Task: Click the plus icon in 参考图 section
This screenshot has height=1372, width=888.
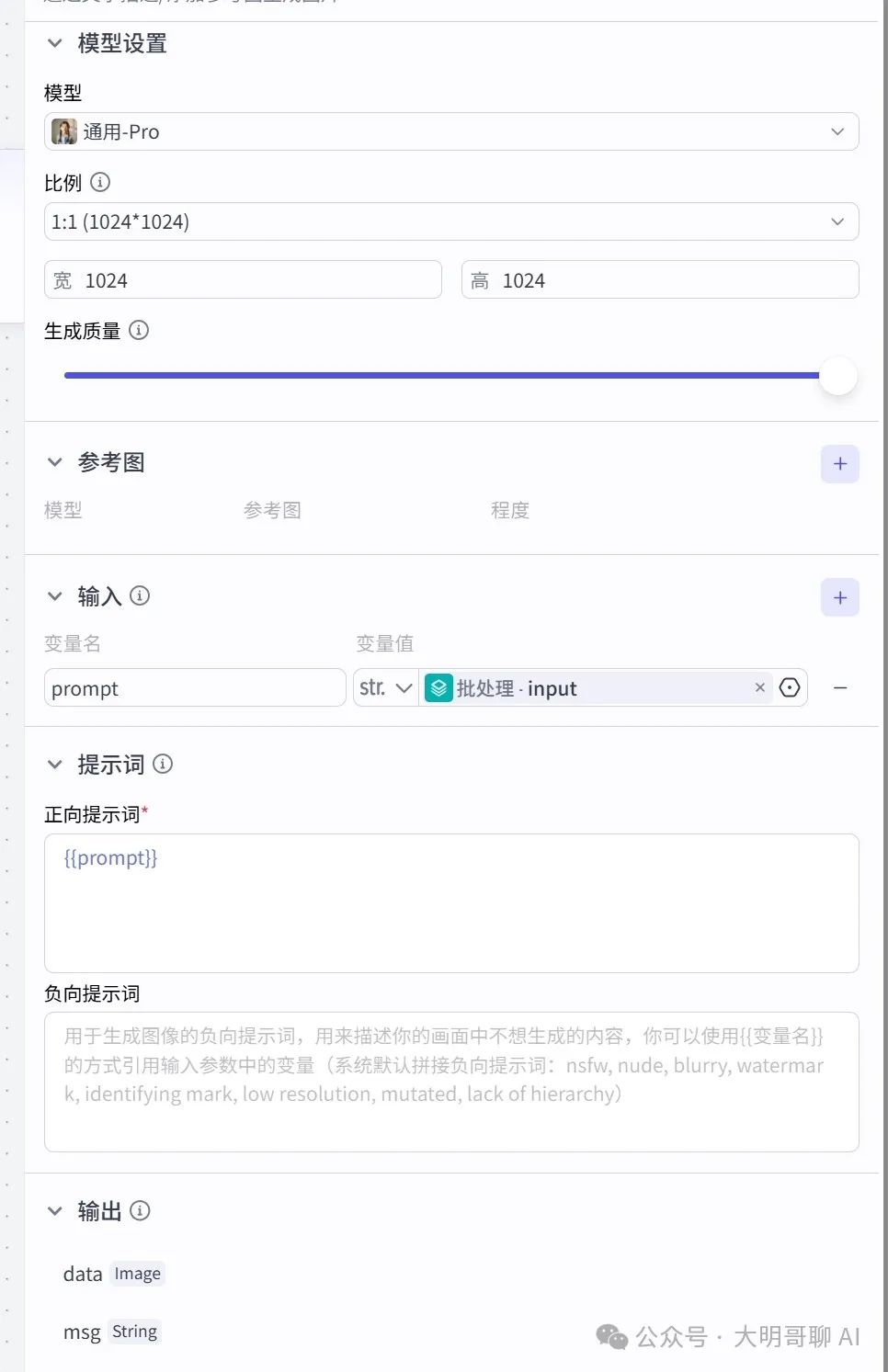Action: 839,464
